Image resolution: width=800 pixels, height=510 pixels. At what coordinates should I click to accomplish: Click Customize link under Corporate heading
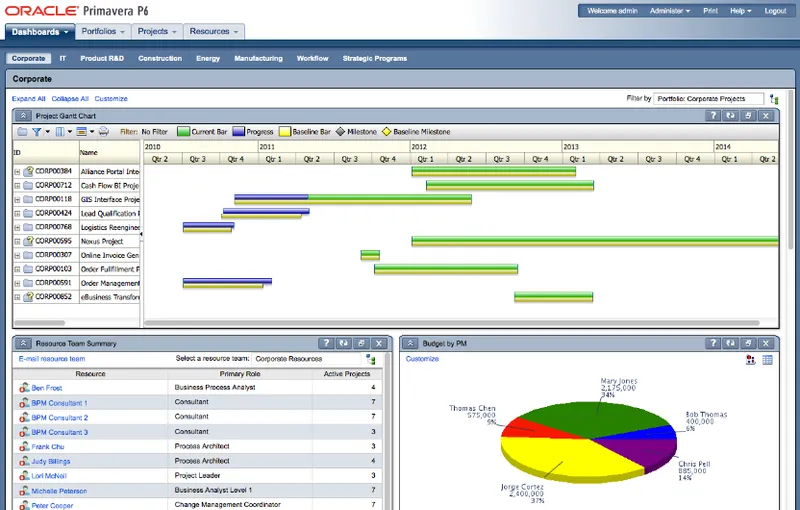pyautogui.click(x=111, y=98)
